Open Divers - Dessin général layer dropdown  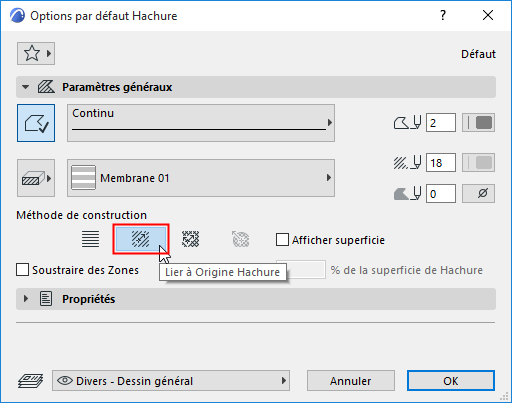(171, 381)
